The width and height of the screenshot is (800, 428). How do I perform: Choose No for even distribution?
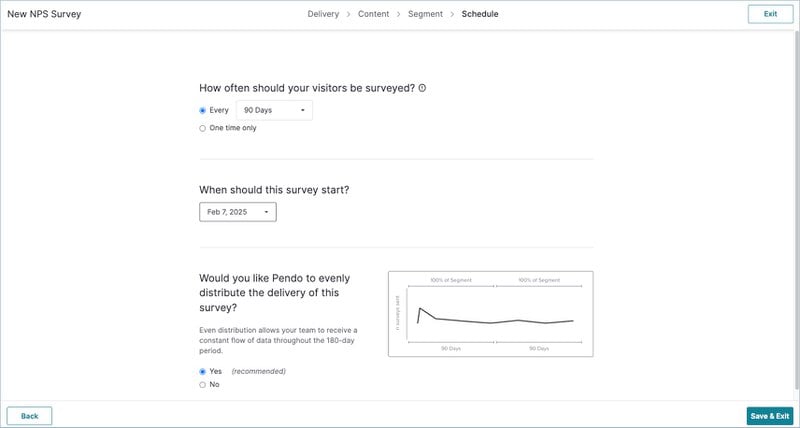pyautogui.click(x=203, y=384)
